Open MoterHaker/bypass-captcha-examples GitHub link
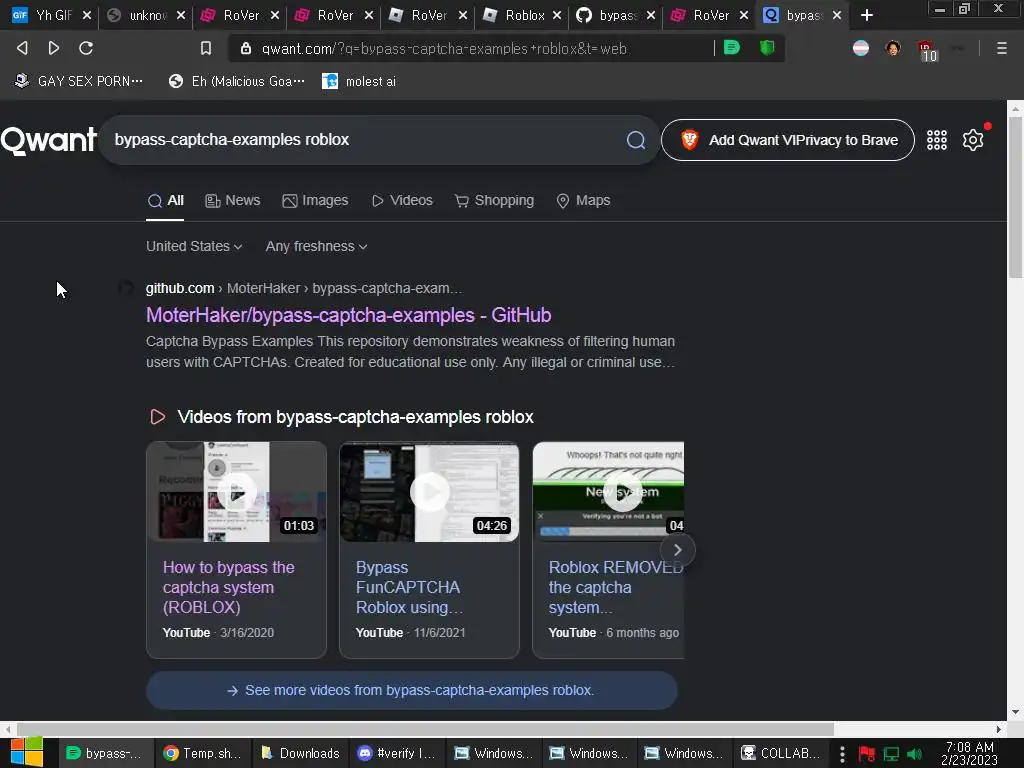The width and height of the screenshot is (1024, 768). tap(348, 315)
